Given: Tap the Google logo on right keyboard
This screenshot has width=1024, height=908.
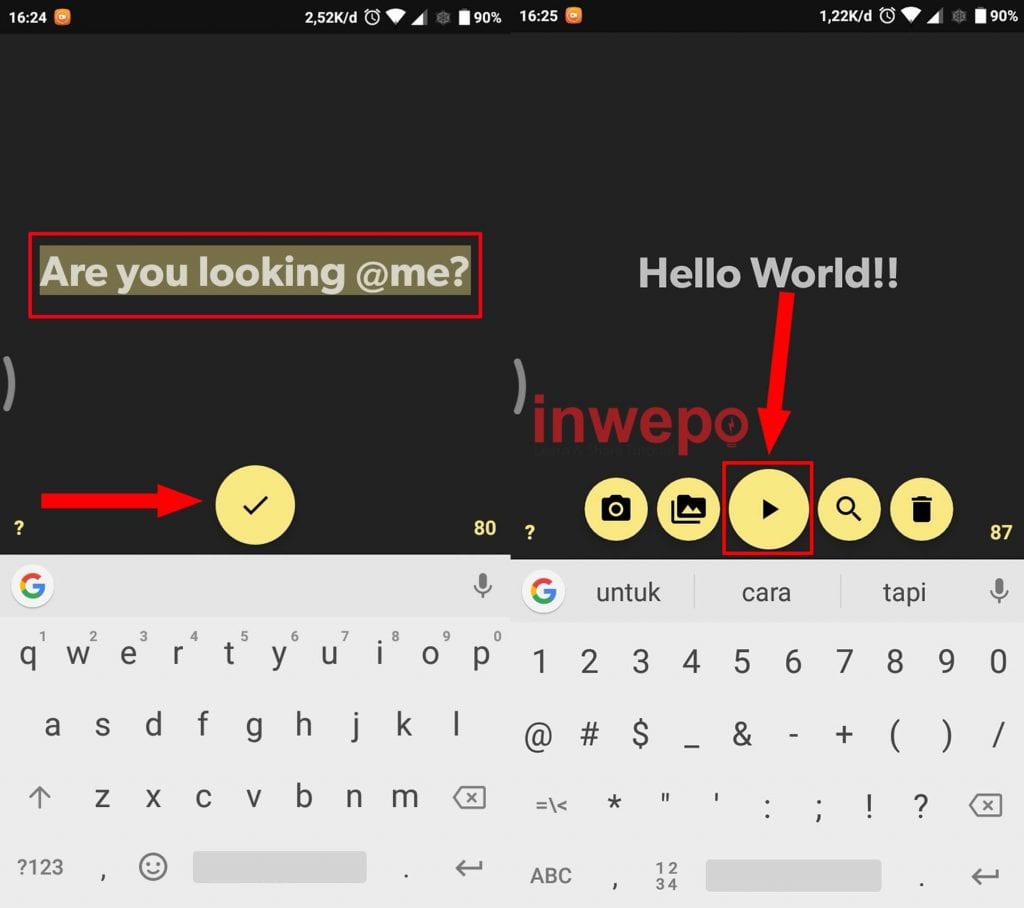Looking at the screenshot, I should [x=543, y=592].
